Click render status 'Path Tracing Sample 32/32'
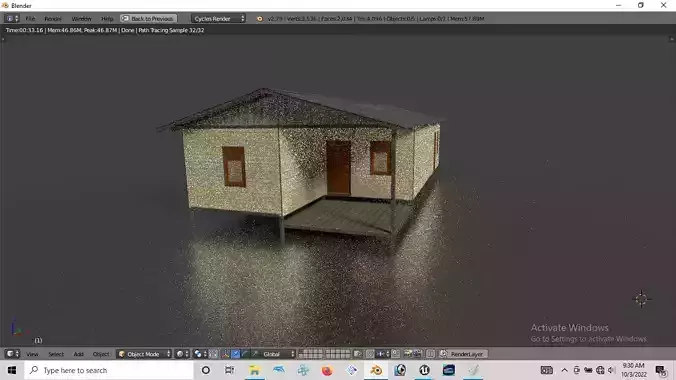Screen dimensions: 676x380 172,30
